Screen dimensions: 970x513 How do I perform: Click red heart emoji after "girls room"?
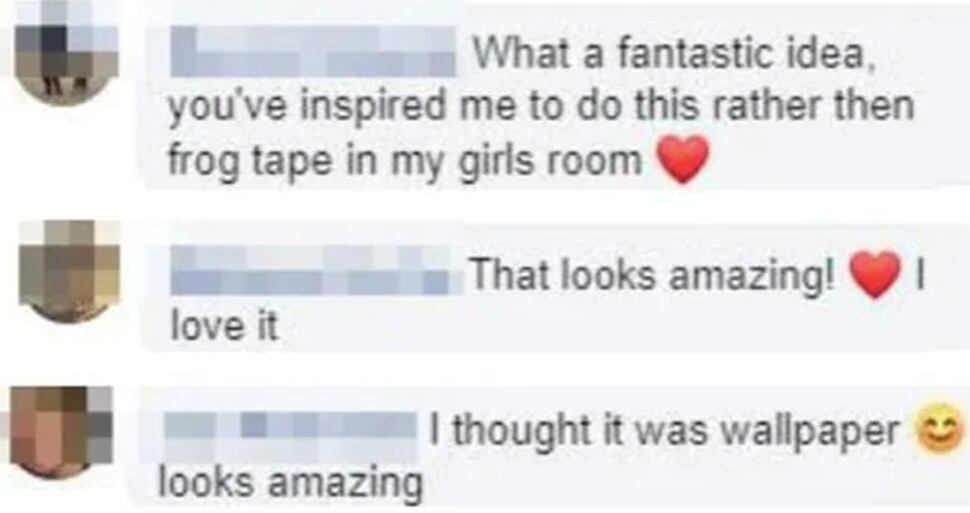[682, 159]
